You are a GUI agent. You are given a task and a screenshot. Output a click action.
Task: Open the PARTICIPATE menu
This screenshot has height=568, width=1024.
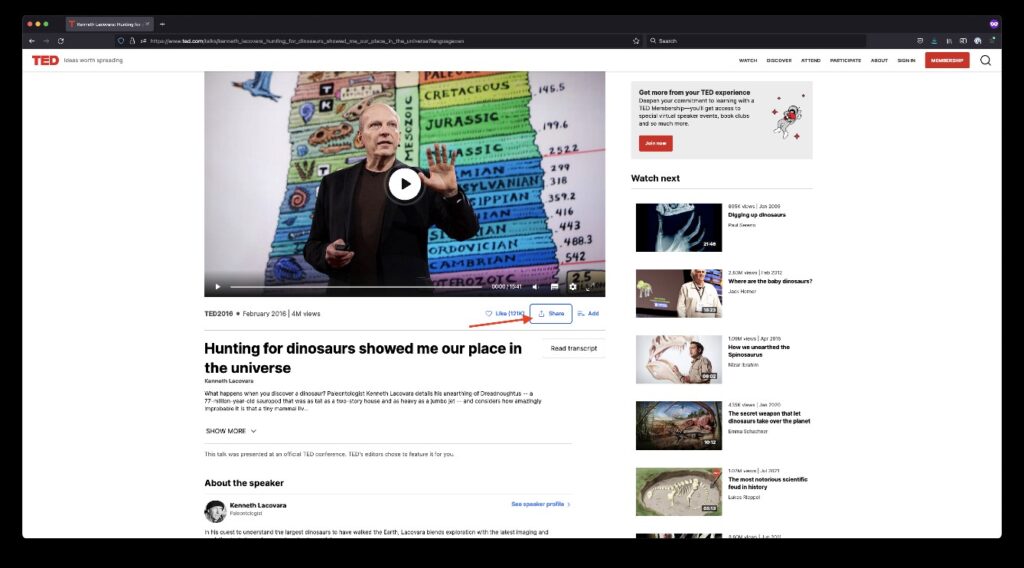(845, 60)
